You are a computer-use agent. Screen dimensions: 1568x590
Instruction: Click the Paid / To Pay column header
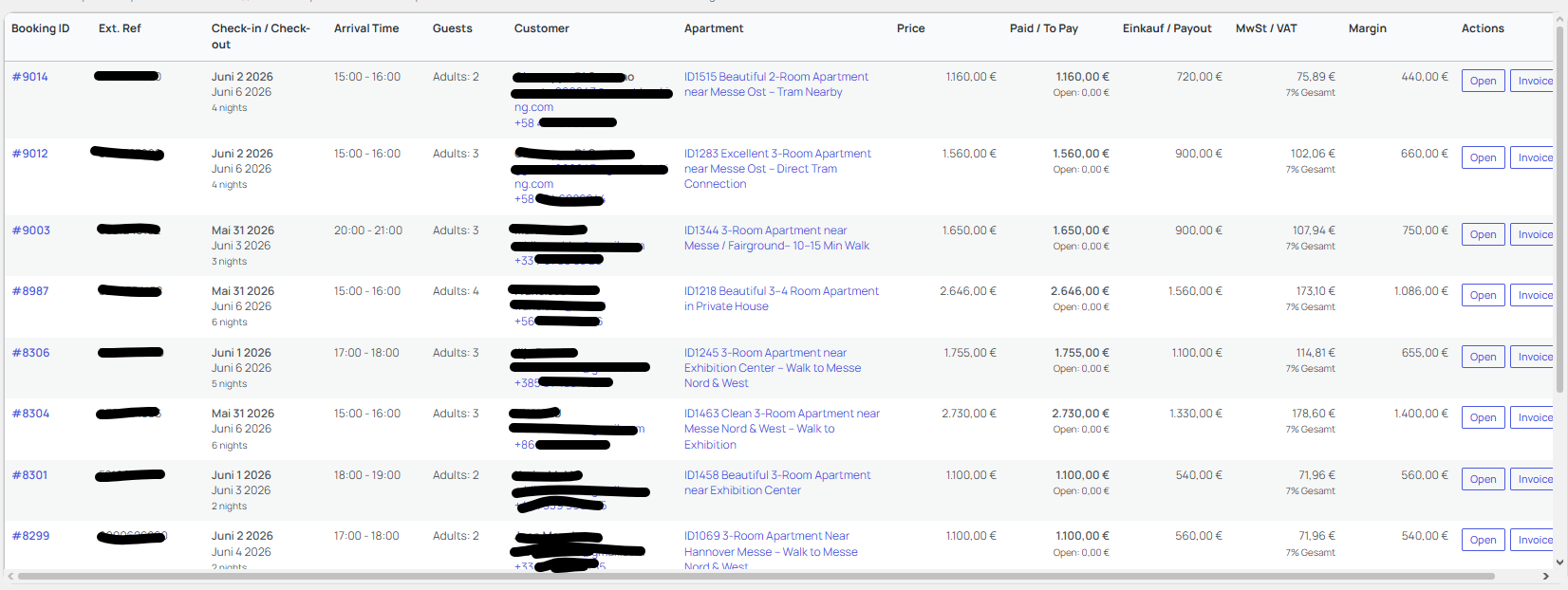(x=1044, y=28)
